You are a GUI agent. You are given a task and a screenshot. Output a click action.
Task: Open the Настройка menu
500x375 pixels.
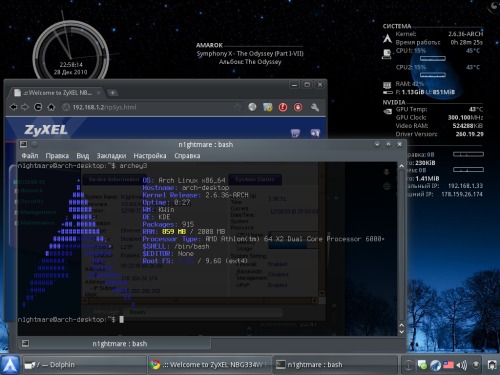click(x=150, y=156)
